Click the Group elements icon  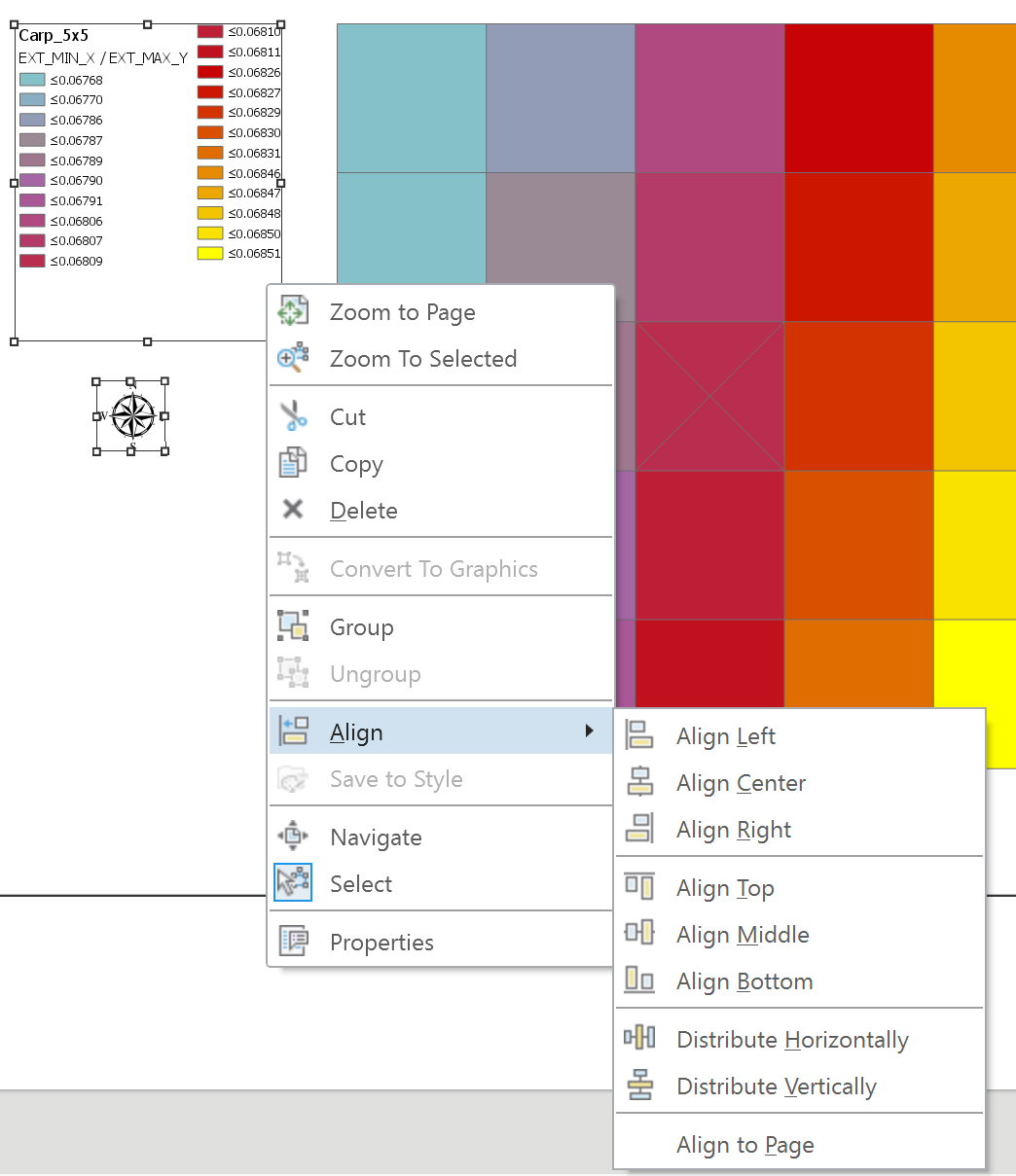pyautogui.click(x=292, y=627)
